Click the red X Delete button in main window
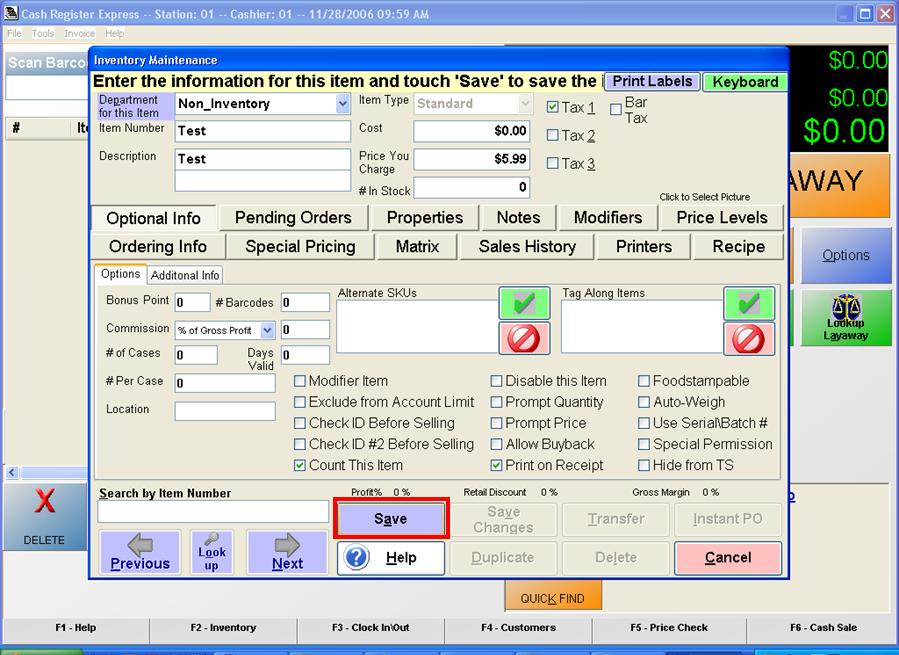 45,516
